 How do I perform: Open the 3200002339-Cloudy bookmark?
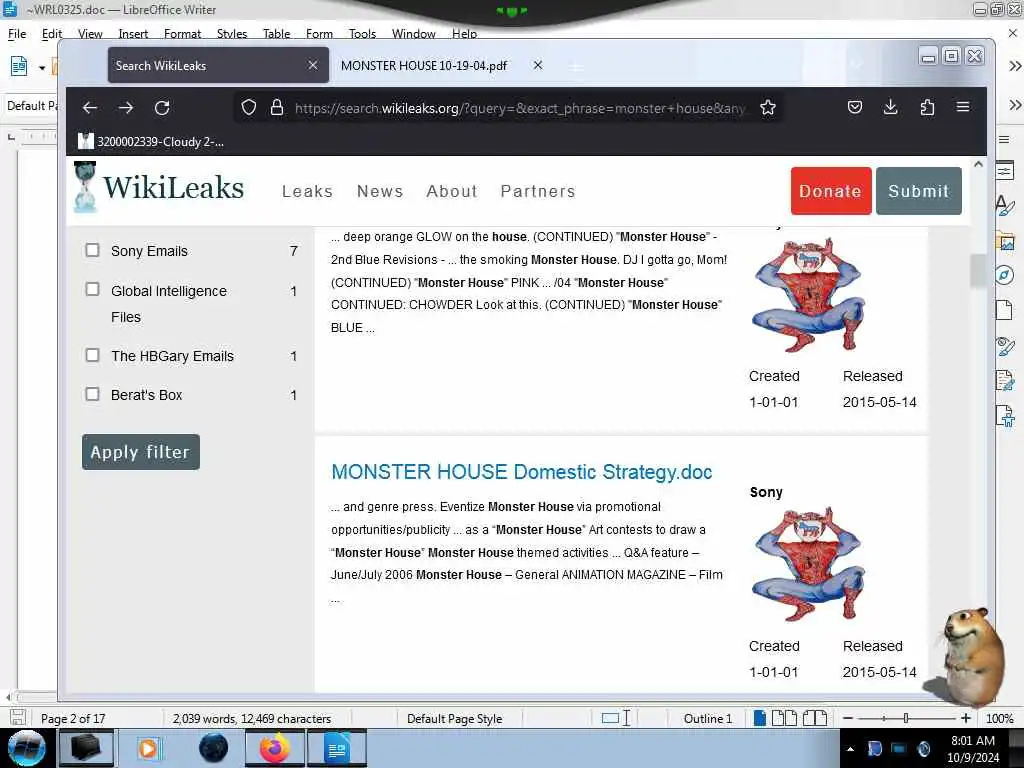[x=152, y=141]
